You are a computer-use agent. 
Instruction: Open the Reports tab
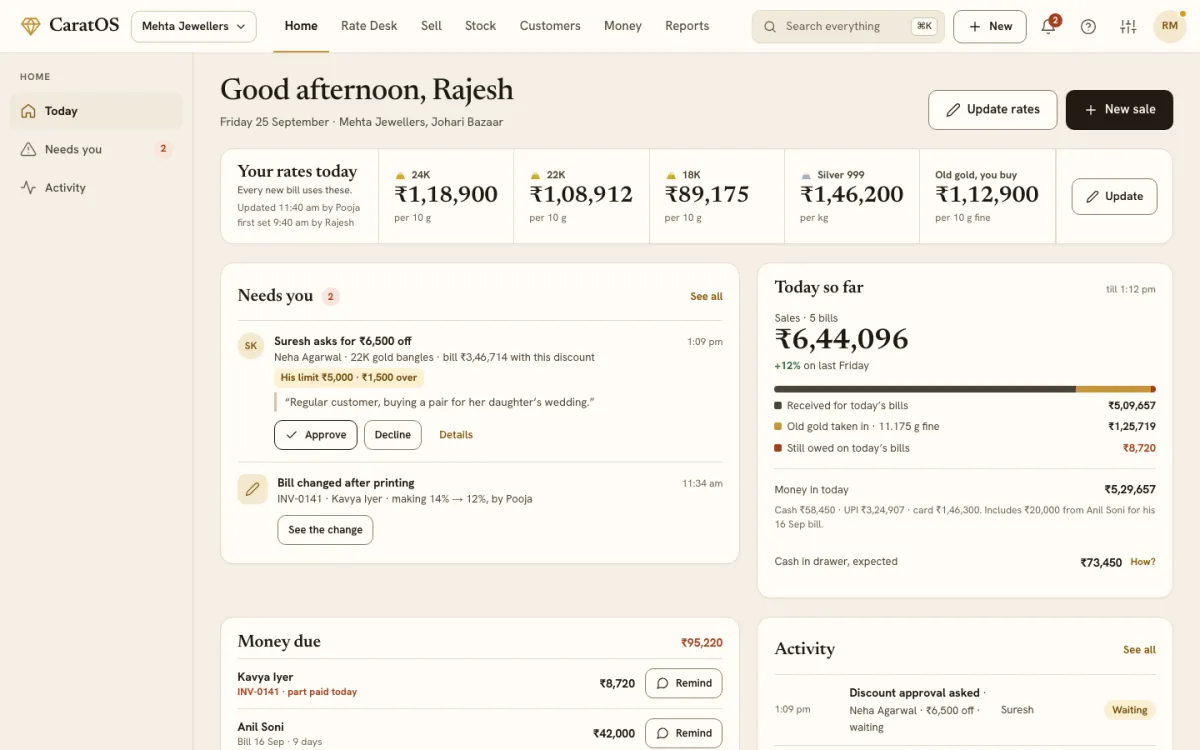click(687, 26)
